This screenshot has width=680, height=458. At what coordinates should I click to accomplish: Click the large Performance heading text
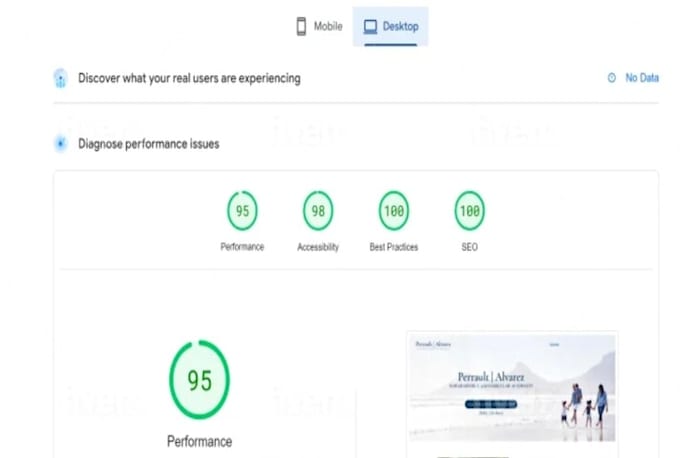point(199,442)
